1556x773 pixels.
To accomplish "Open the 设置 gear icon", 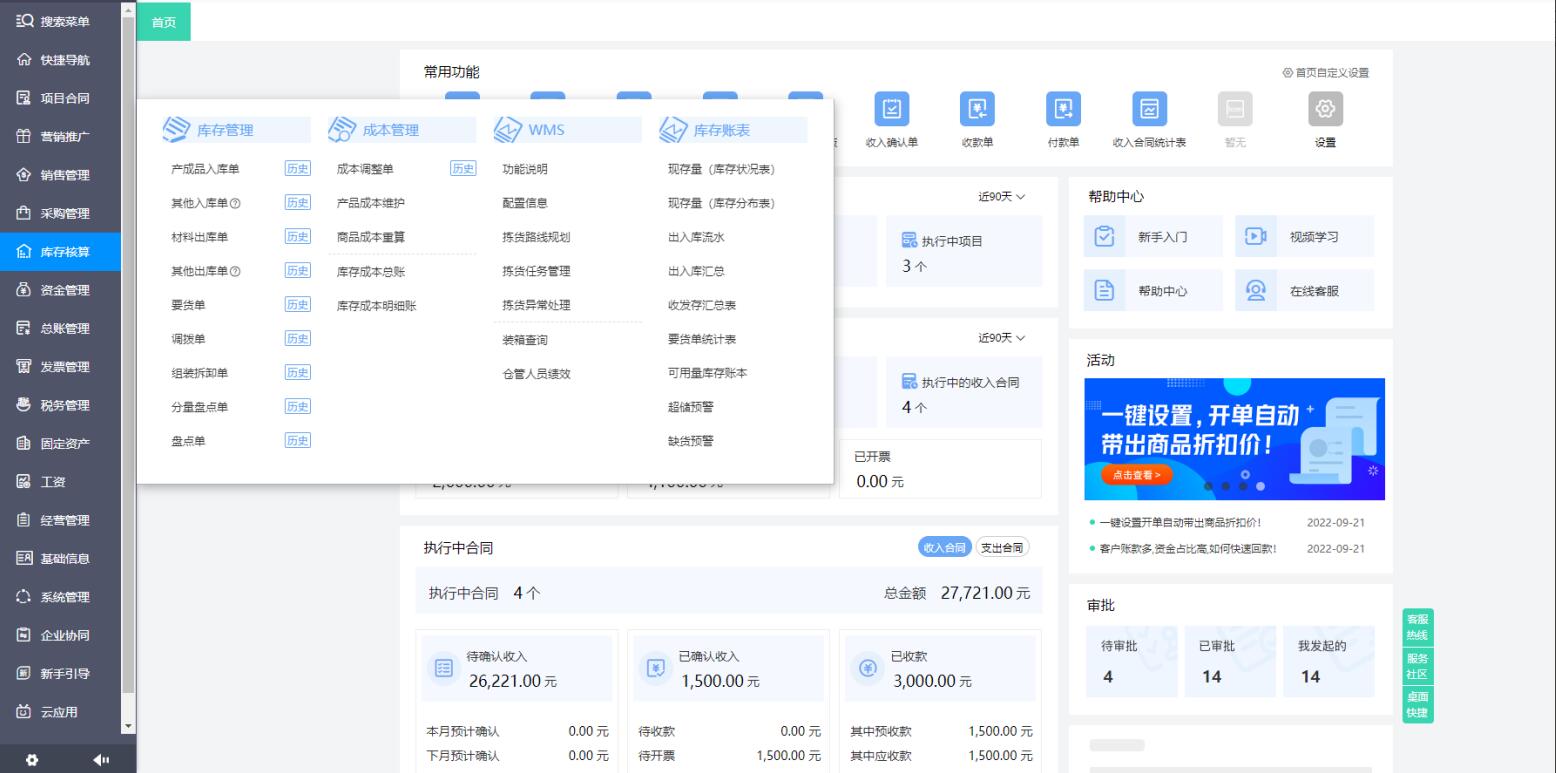I will tap(1324, 120).
